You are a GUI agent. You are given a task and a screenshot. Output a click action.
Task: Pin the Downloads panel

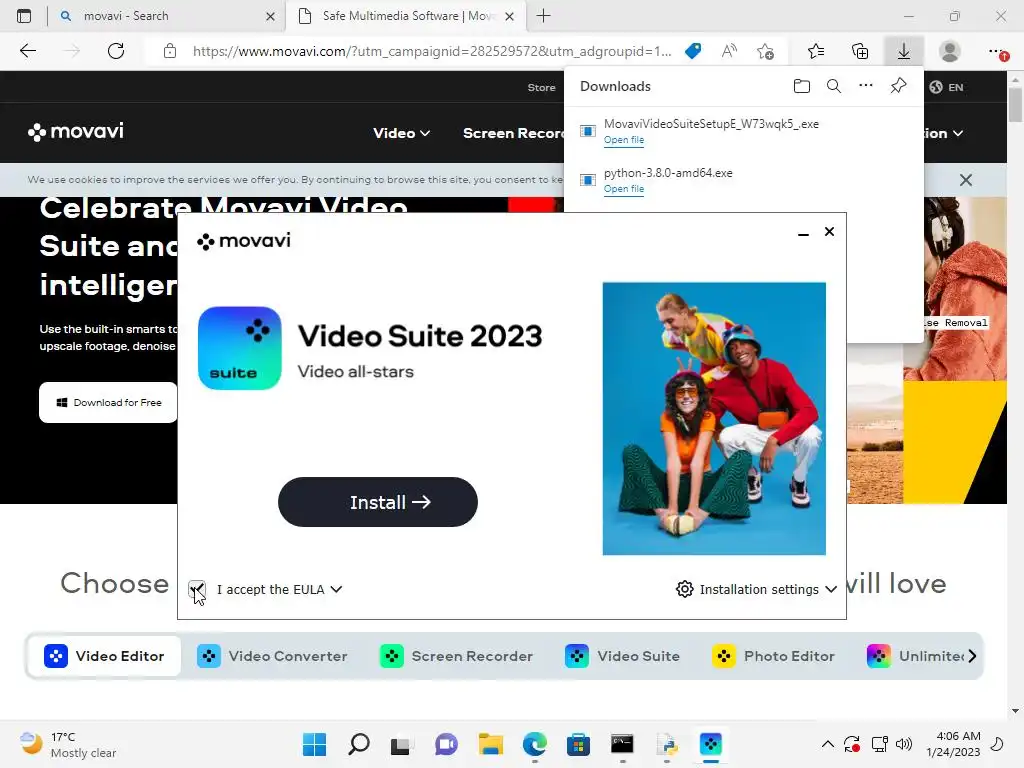[x=899, y=86]
